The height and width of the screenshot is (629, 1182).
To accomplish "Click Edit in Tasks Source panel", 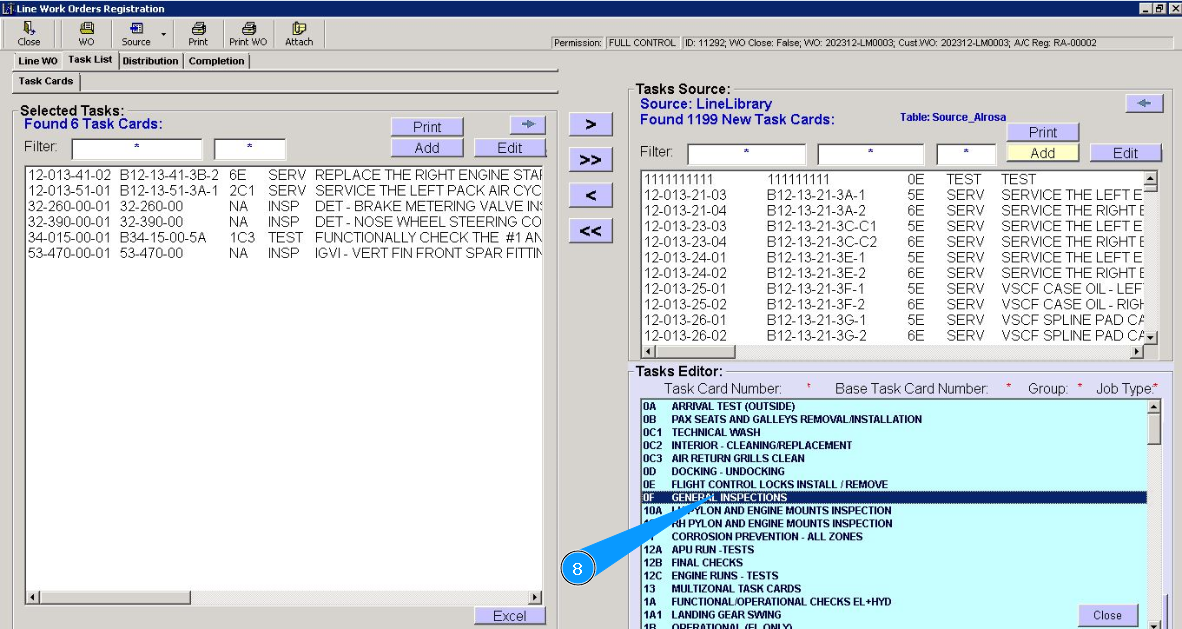I will pos(1125,153).
